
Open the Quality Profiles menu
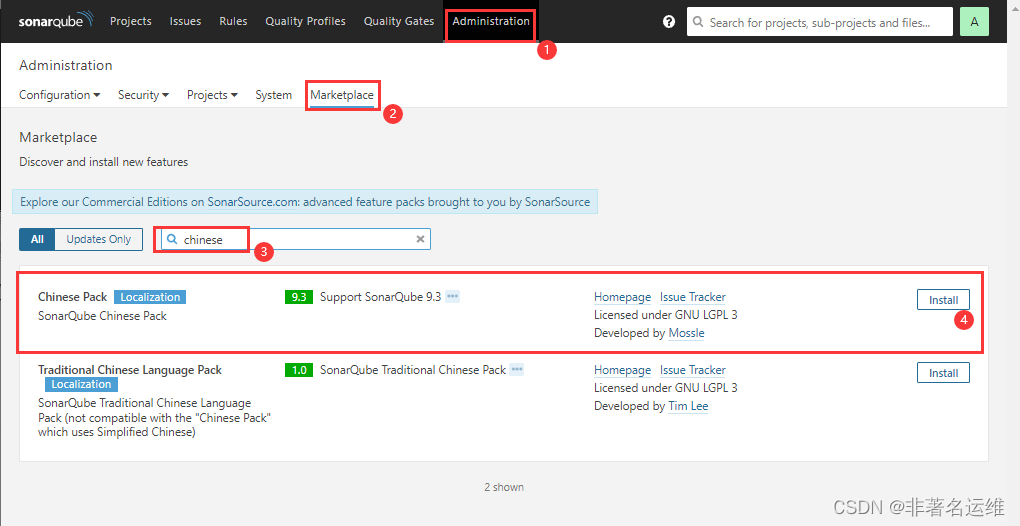tap(305, 21)
